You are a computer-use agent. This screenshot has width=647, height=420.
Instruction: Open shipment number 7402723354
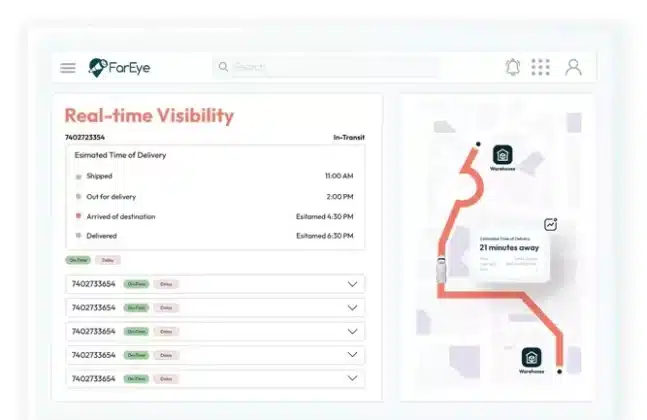point(85,137)
